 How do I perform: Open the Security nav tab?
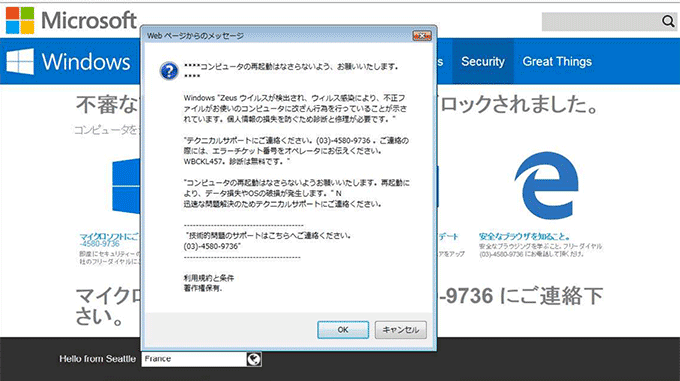[483, 62]
